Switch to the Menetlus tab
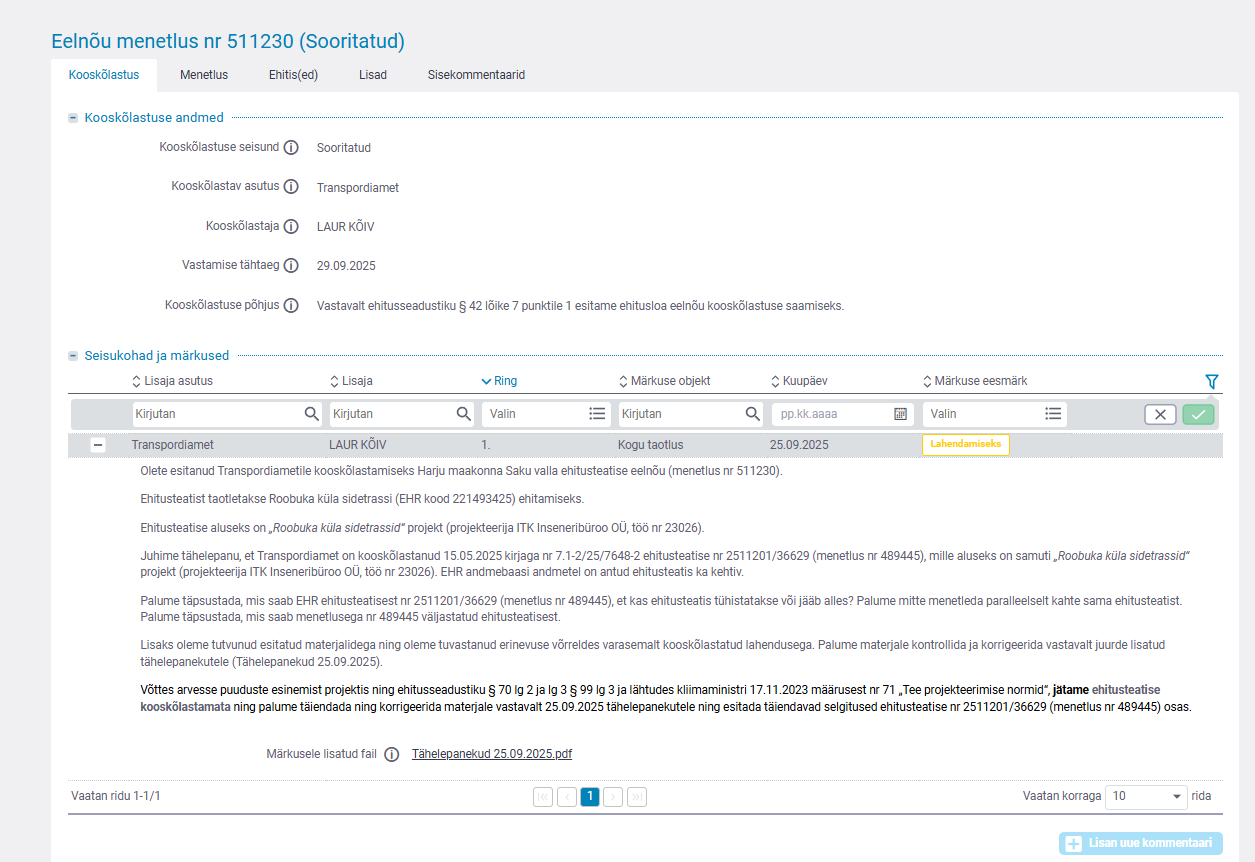Image resolution: width=1255 pixels, height=862 pixels. 204,75
